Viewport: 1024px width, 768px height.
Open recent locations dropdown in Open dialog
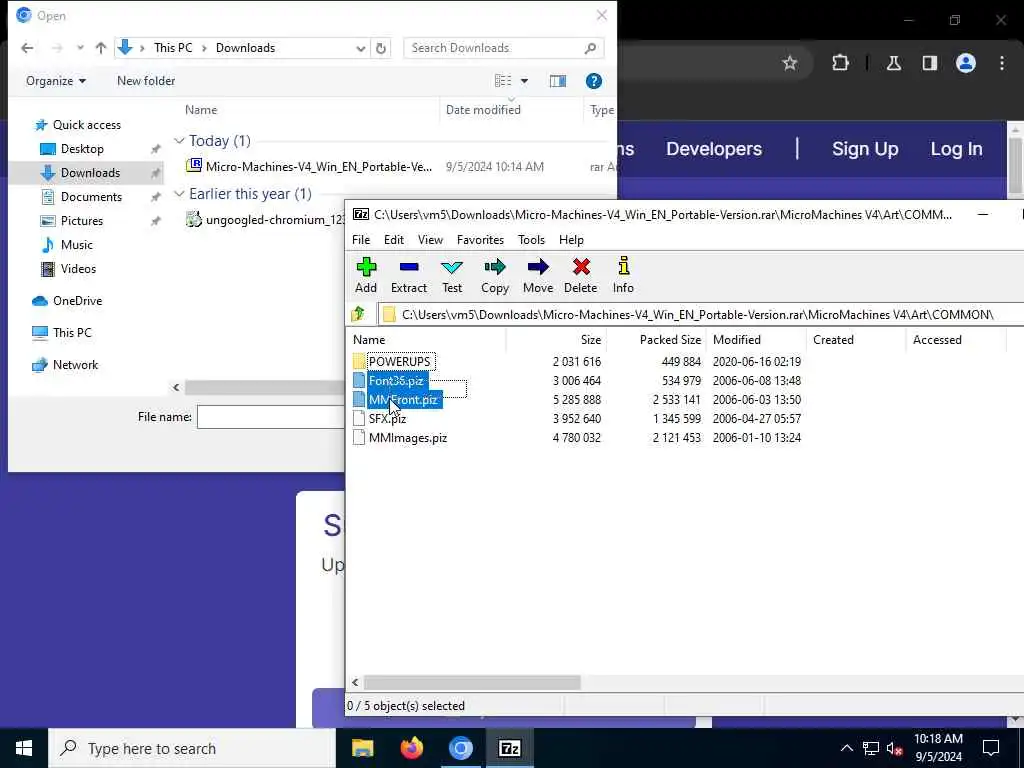(80, 48)
